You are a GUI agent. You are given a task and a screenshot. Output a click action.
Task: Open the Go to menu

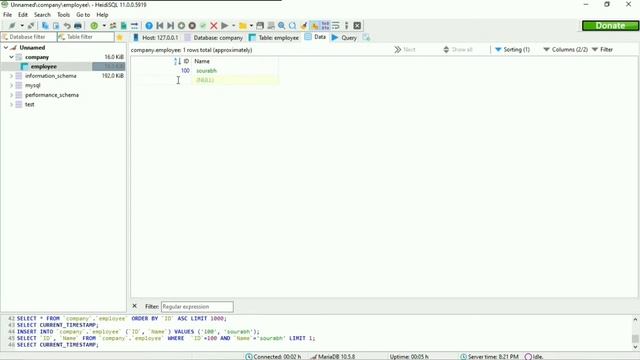click(x=83, y=15)
